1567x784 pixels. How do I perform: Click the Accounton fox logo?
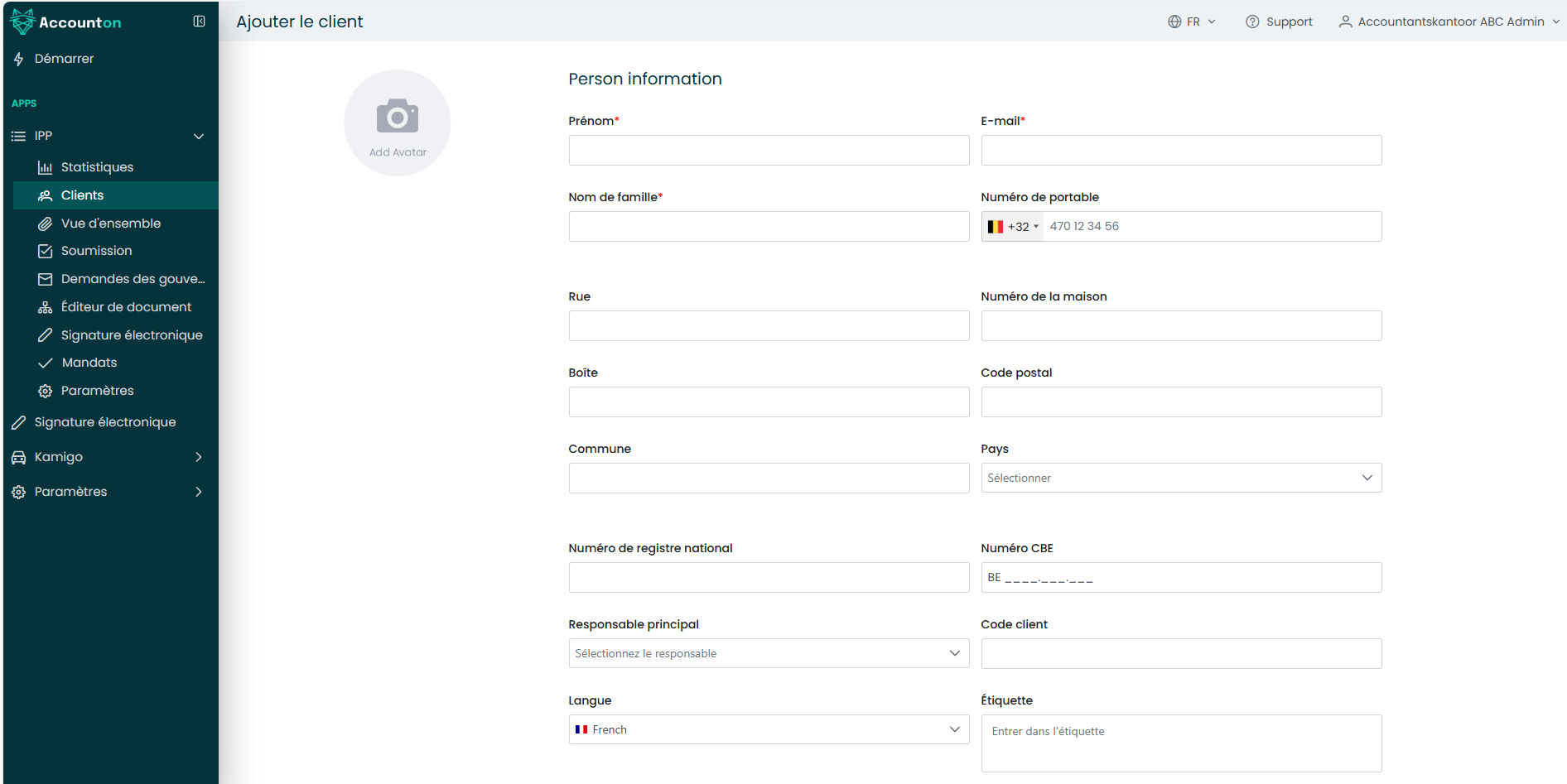(22, 22)
